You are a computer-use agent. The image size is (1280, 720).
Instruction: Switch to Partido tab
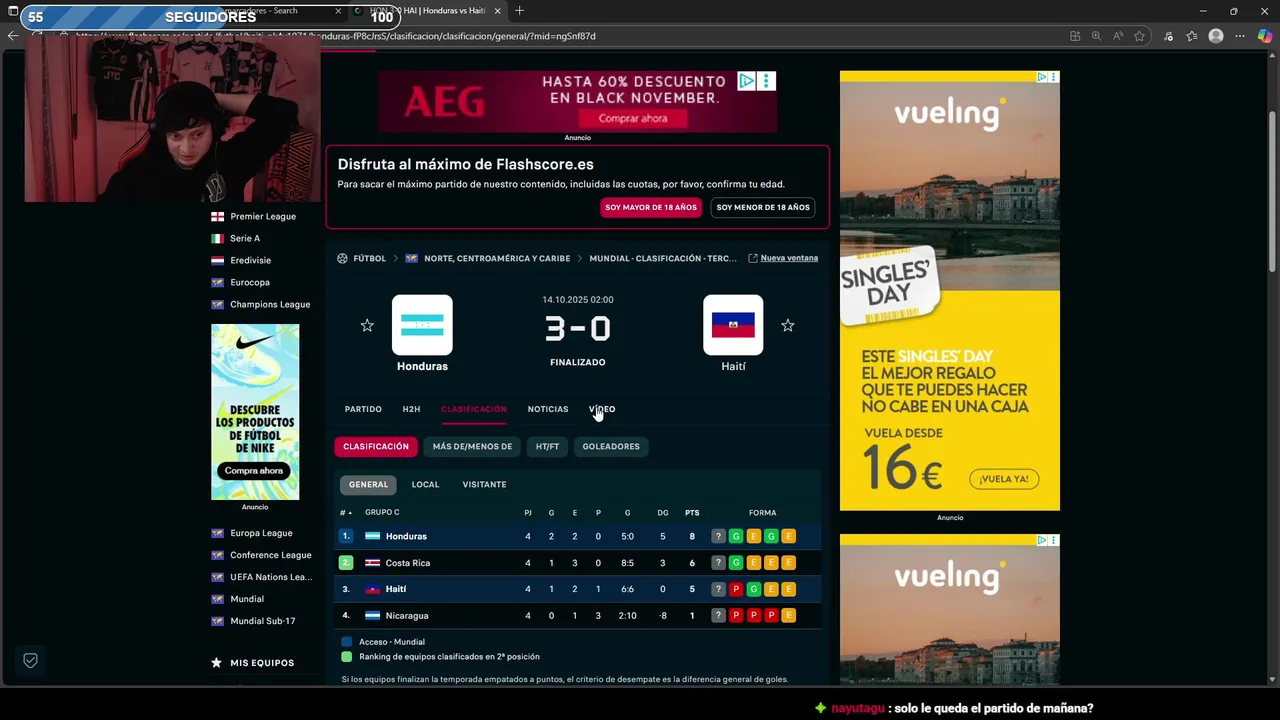363,409
